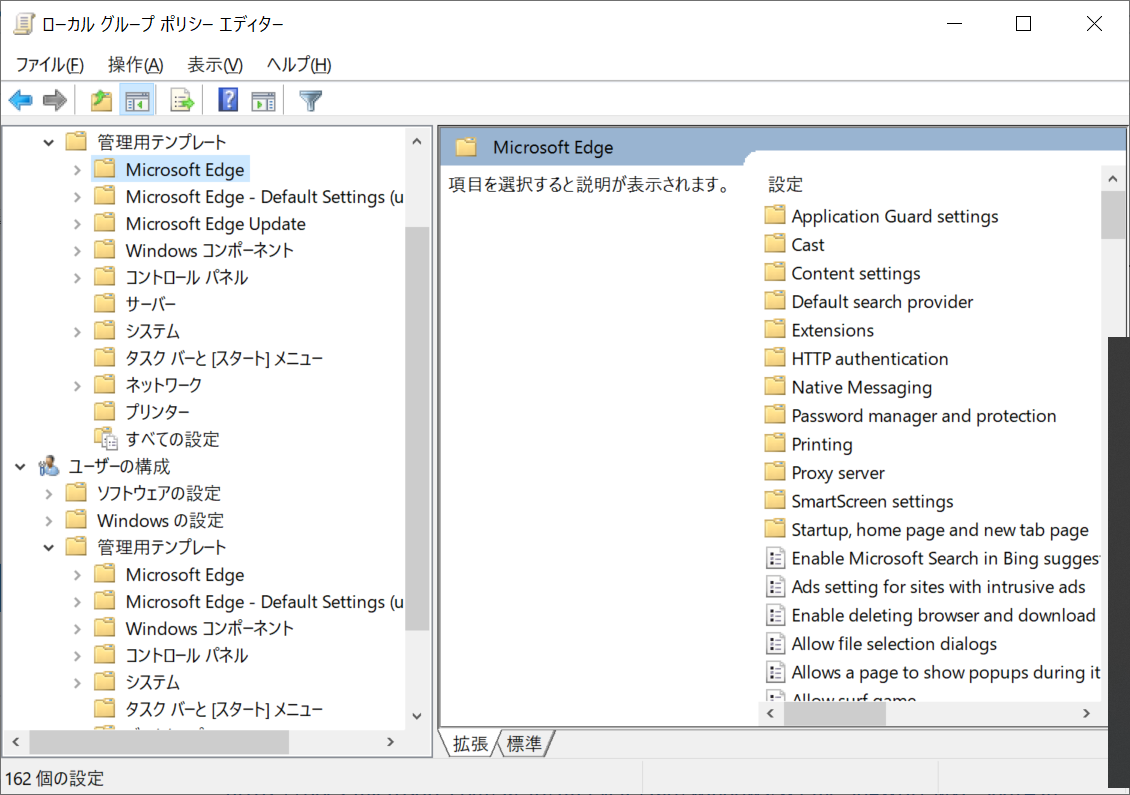
Task: Collapse the ユーザーの構成 node
Action: coord(20,467)
